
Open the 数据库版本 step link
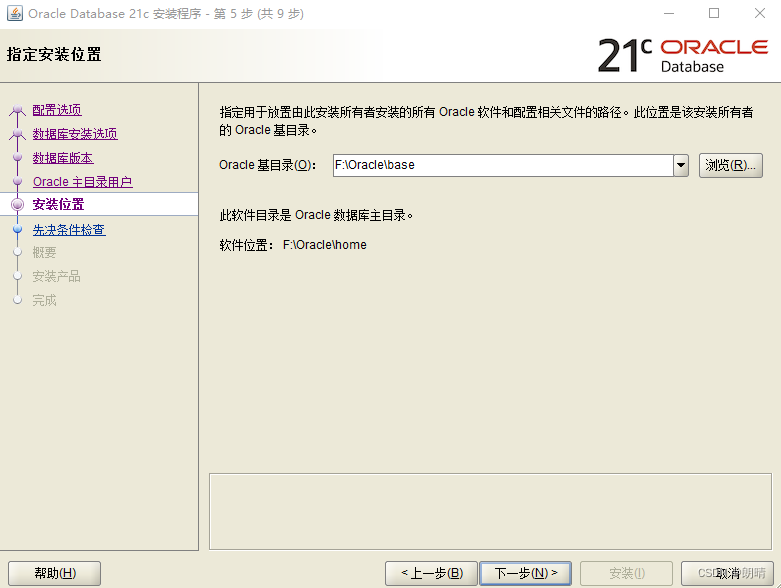pos(63,158)
